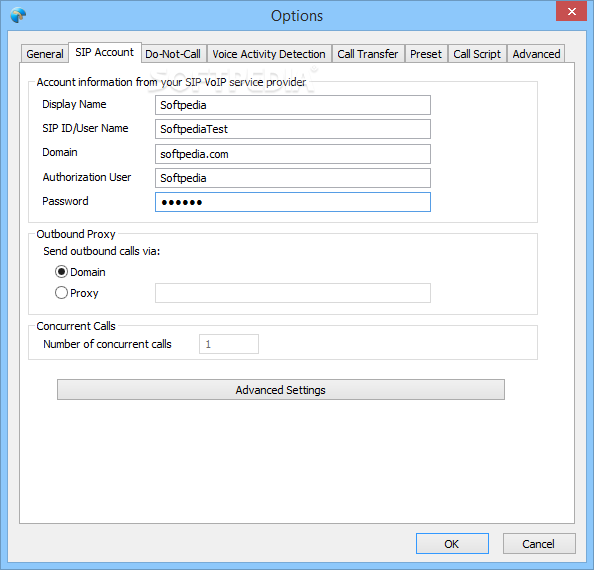Switch to the General tab
This screenshot has width=594, height=570.
tap(45, 54)
